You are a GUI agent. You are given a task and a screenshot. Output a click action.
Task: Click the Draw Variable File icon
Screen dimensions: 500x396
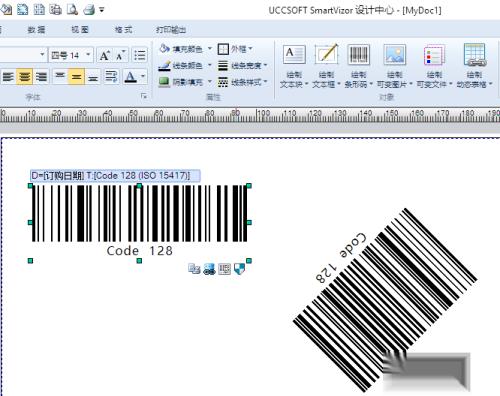(x=434, y=66)
